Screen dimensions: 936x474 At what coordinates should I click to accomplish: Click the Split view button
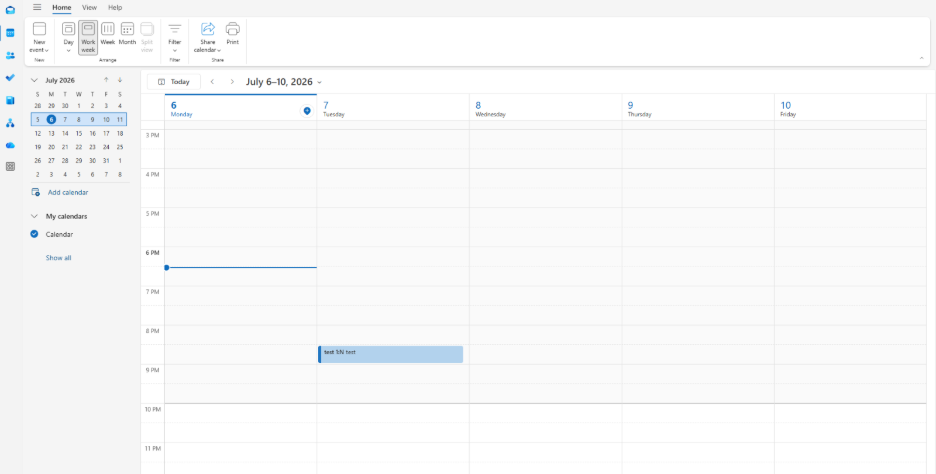(x=147, y=38)
